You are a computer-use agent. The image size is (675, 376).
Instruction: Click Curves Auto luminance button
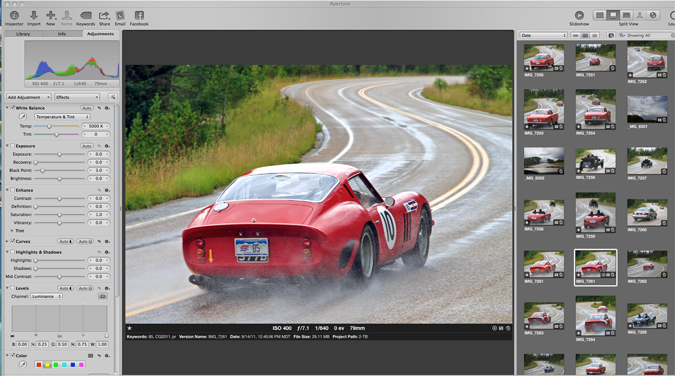point(66,242)
